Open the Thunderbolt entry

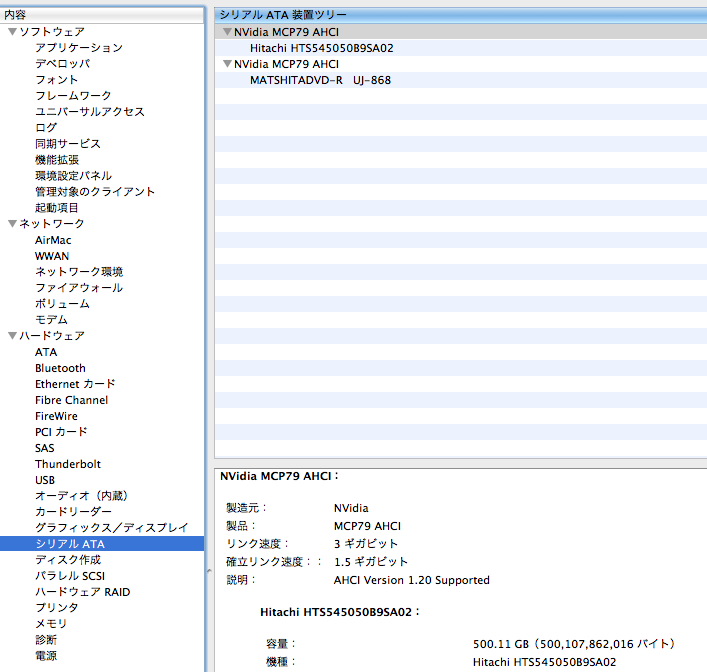68,464
